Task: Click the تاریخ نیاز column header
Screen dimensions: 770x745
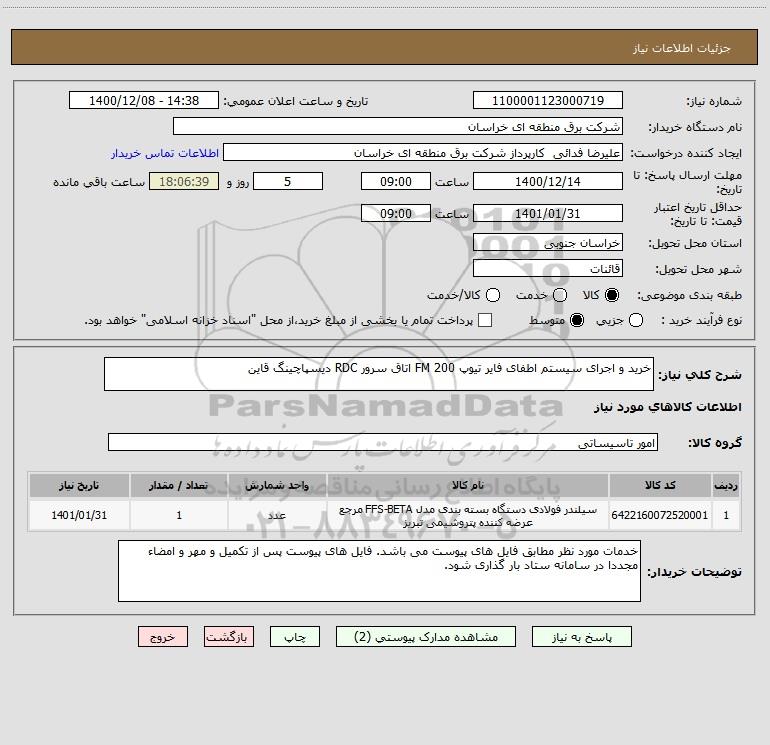Action: [x=79, y=486]
